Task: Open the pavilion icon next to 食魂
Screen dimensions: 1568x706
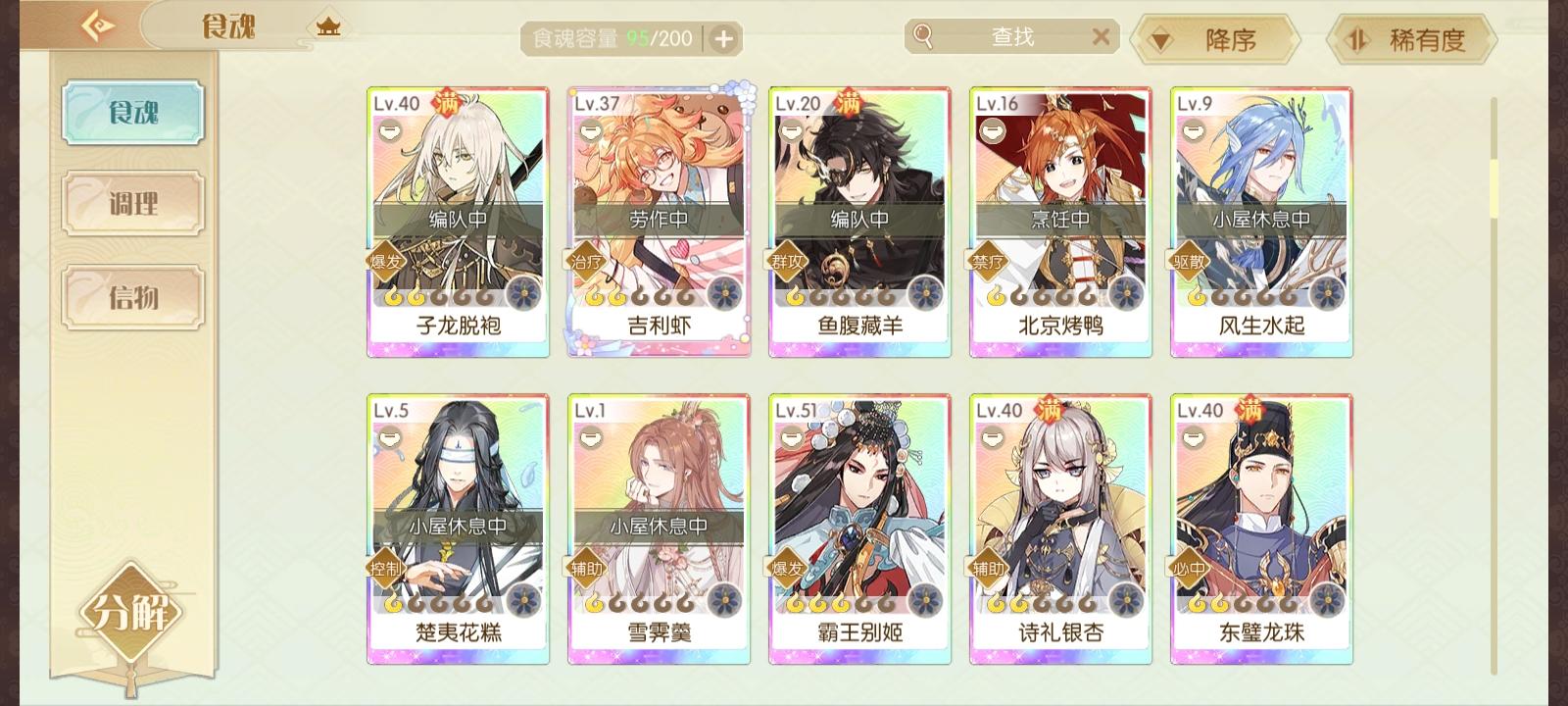Action: [x=328, y=26]
